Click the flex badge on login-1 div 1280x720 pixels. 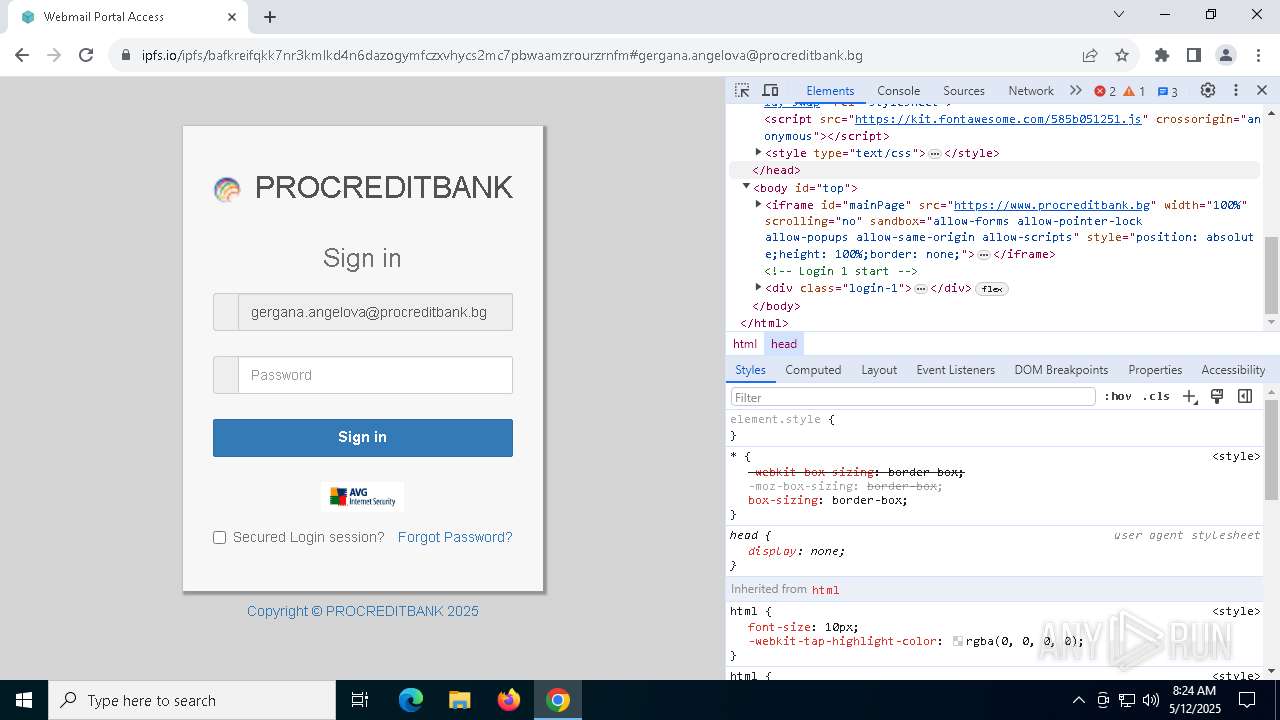pyautogui.click(x=992, y=289)
